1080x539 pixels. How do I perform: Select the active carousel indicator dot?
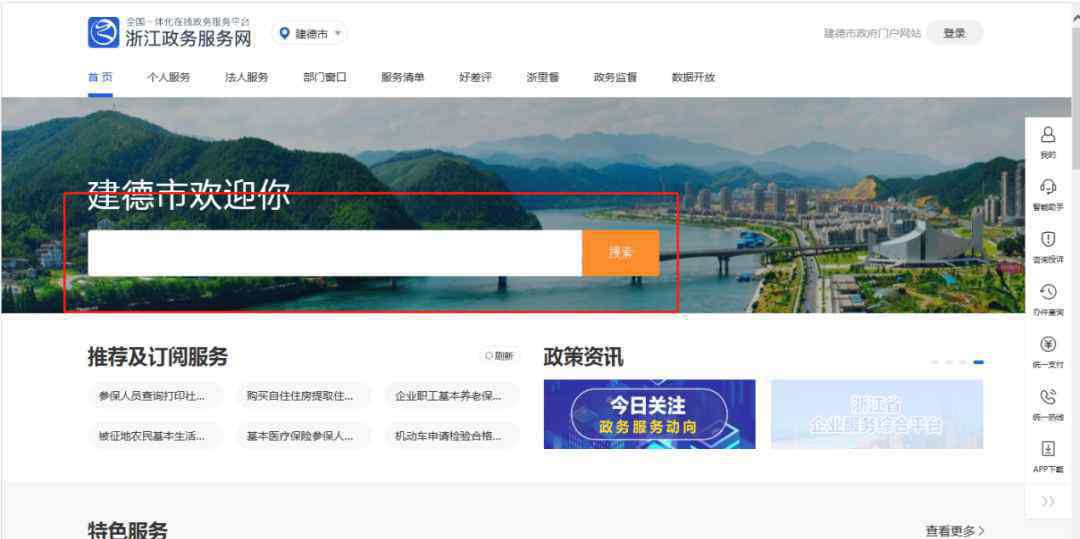(x=978, y=362)
